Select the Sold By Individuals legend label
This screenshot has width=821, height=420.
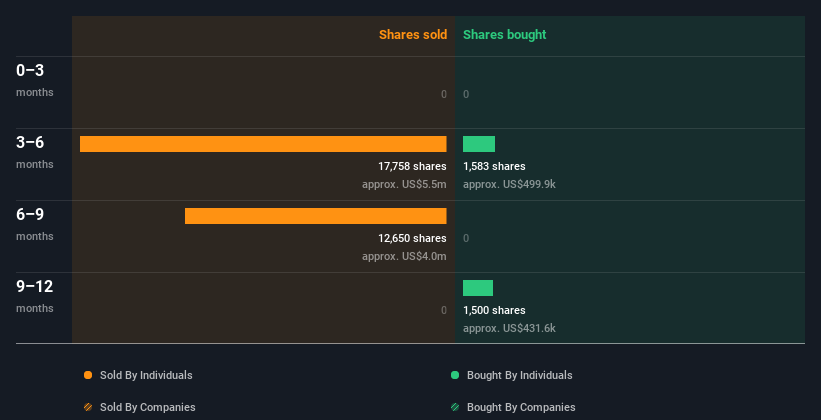point(146,375)
